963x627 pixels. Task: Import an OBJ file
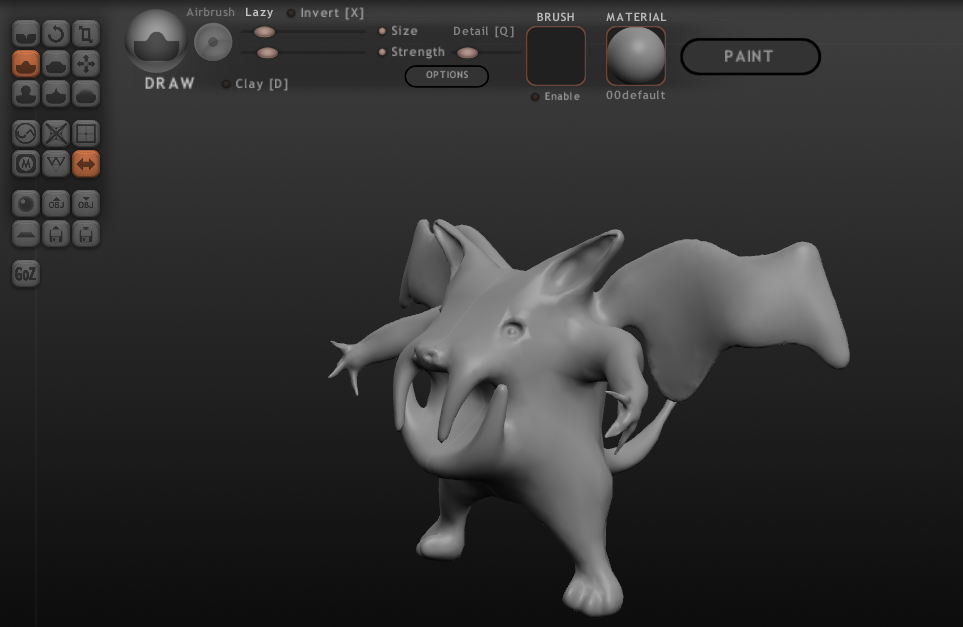click(56, 203)
